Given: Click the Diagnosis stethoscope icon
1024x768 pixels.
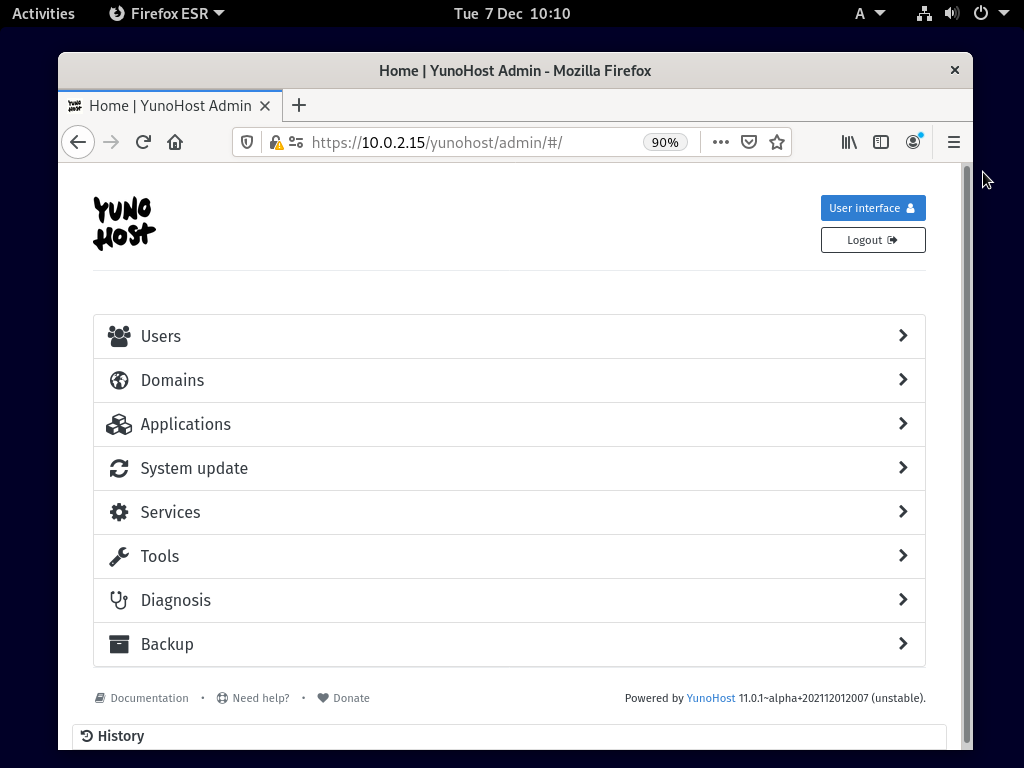Looking at the screenshot, I should tap(119, 600).
